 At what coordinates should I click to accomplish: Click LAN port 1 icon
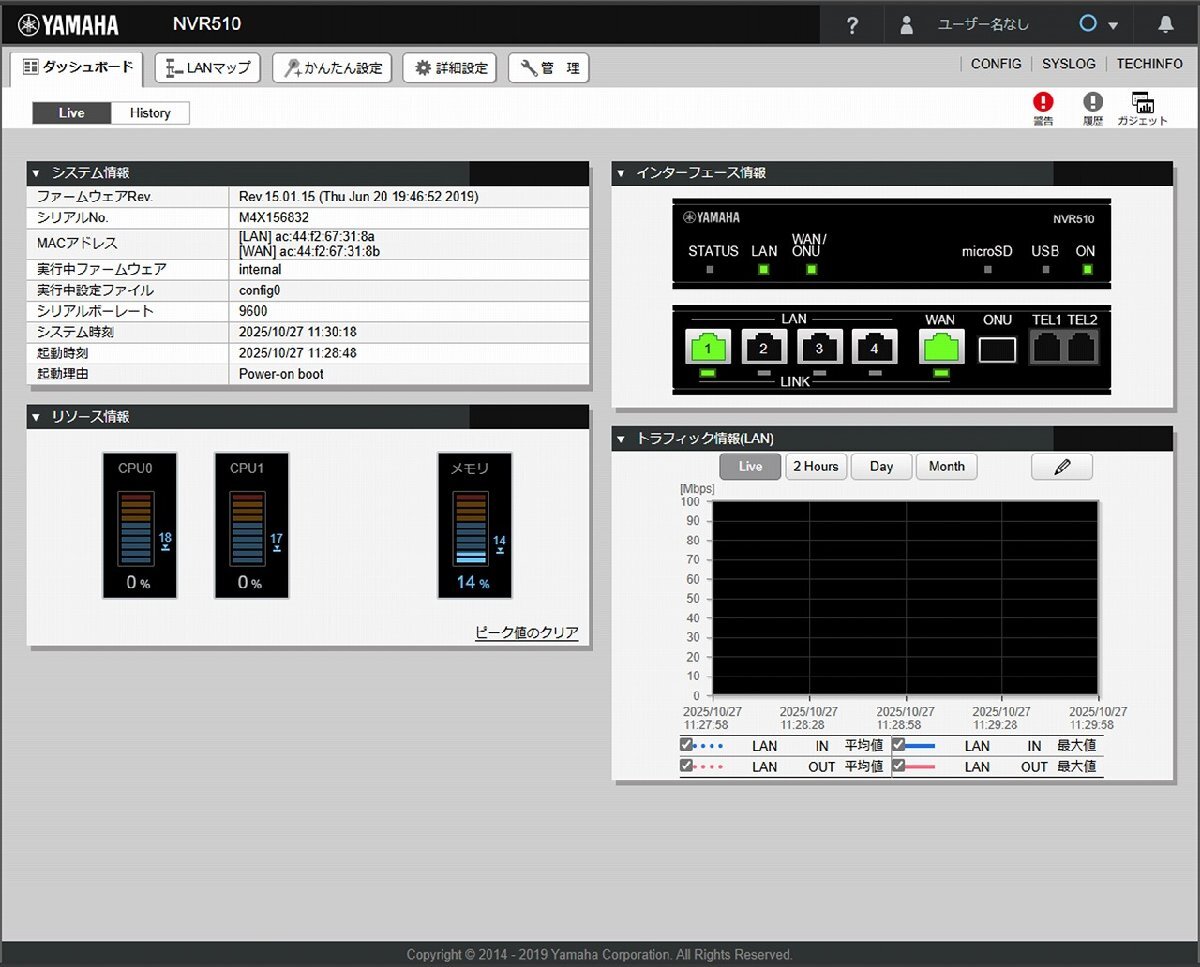pyautogui.click(x=709, y=347)
